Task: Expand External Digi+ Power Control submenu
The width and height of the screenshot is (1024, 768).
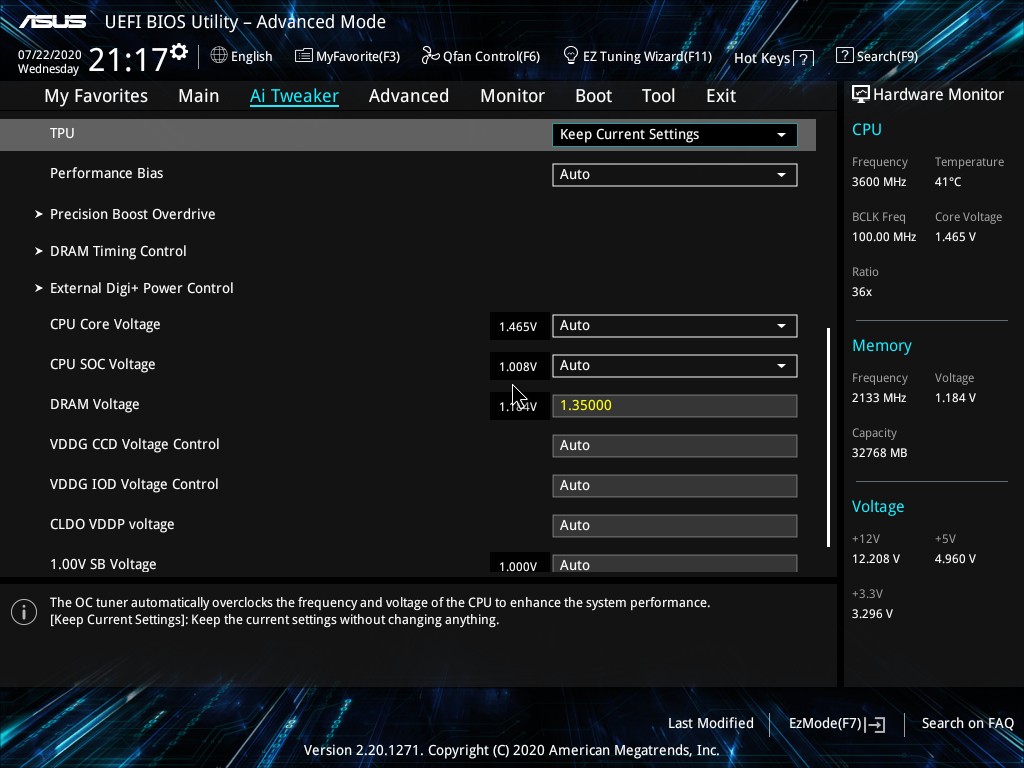Action: [x=141, y=288]
